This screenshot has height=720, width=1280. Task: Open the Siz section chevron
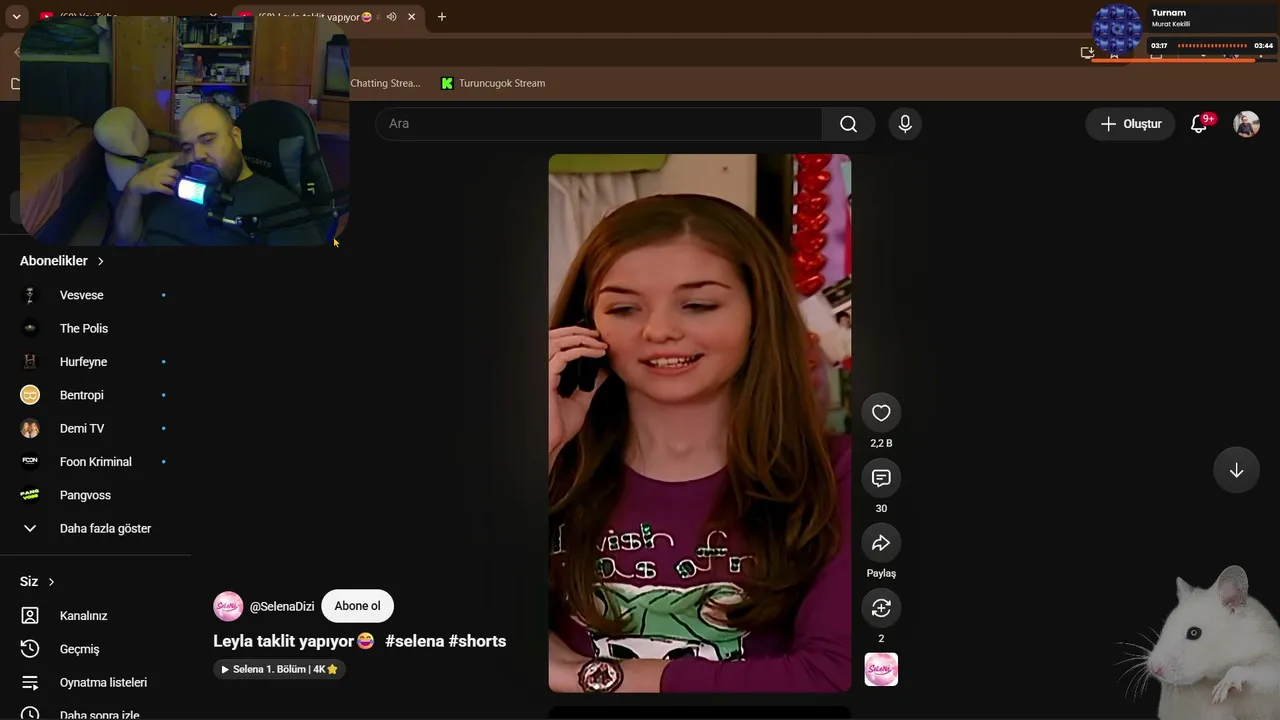click(51, 582)
